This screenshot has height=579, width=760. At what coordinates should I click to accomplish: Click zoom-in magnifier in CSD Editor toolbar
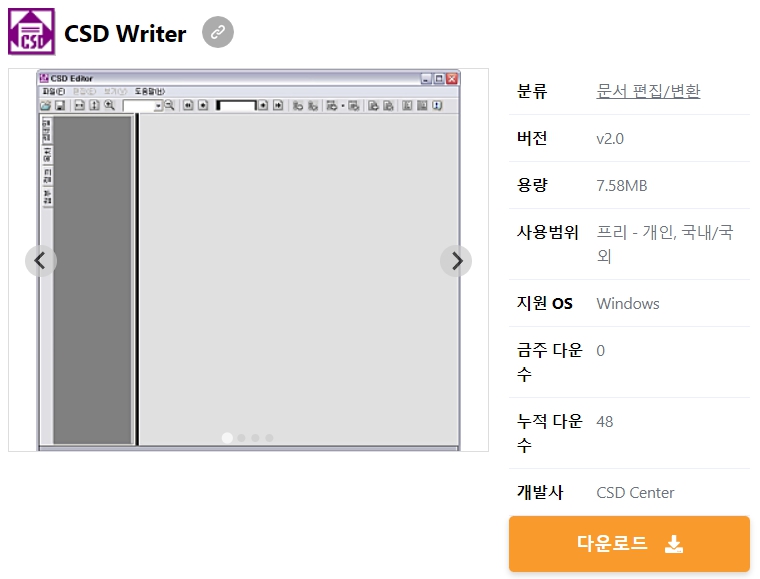click(x=110, y=105)
